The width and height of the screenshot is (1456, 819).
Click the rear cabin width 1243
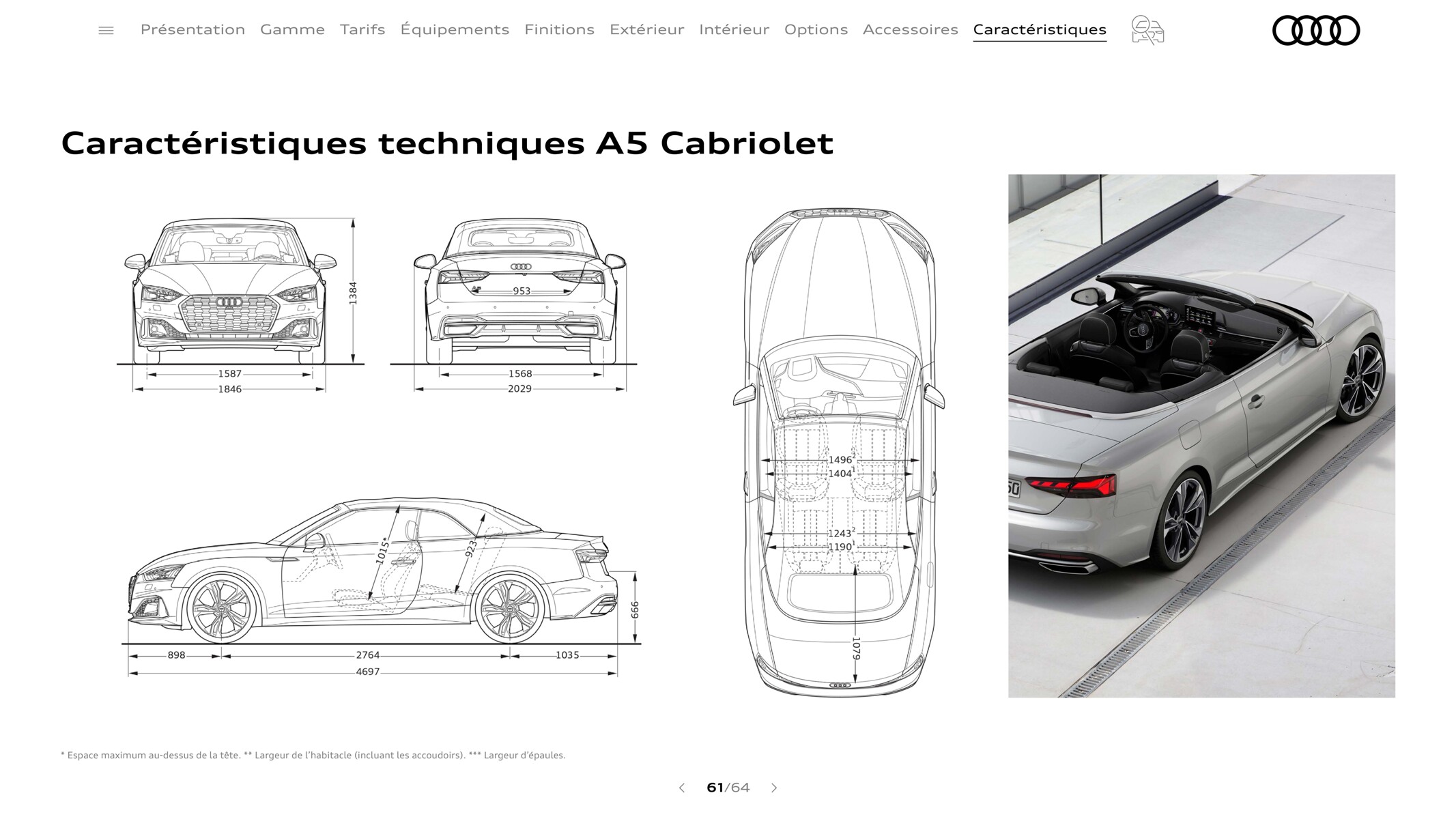tap(841, 534)
